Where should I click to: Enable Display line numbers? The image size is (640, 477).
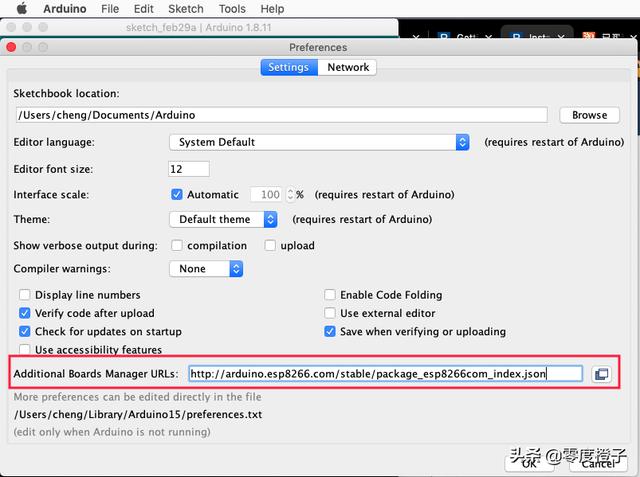(x=24, y=295)
